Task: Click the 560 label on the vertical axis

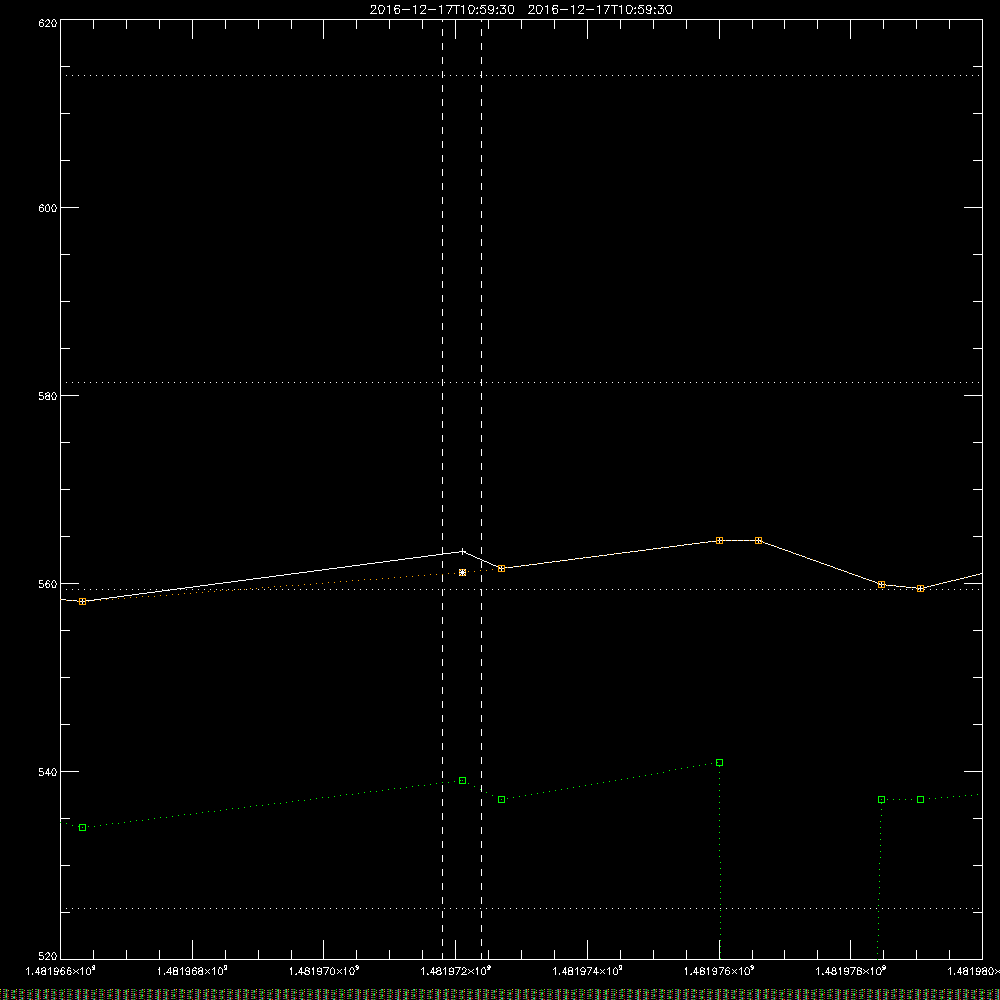Action: (x=48, y=584)
